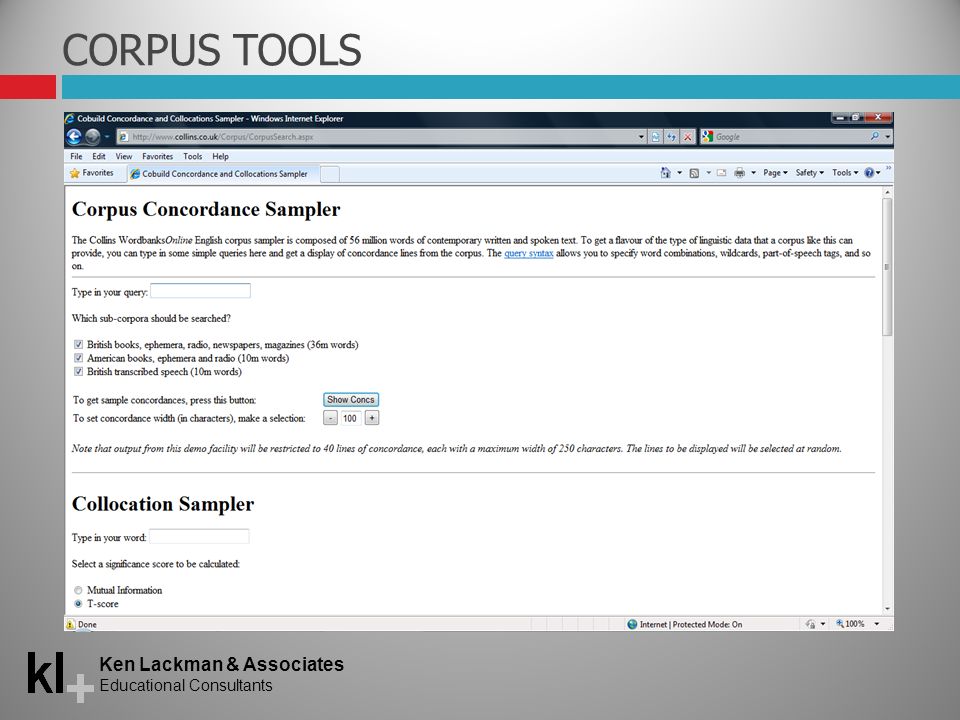This screenshot has width=960, height=720.
Task: Click the status bar warning icon beside Done
Action: (70, 624)
